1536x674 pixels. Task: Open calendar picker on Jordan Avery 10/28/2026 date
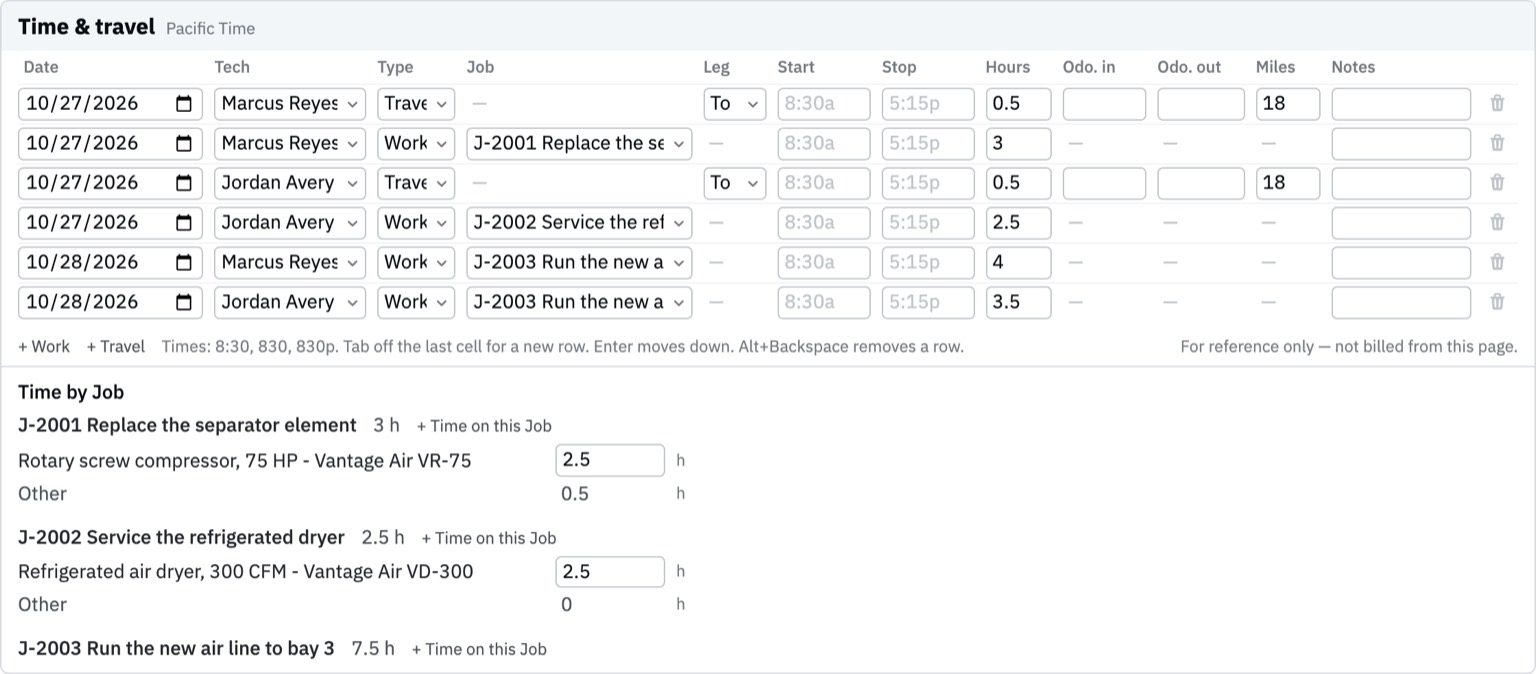coord(184,302)
